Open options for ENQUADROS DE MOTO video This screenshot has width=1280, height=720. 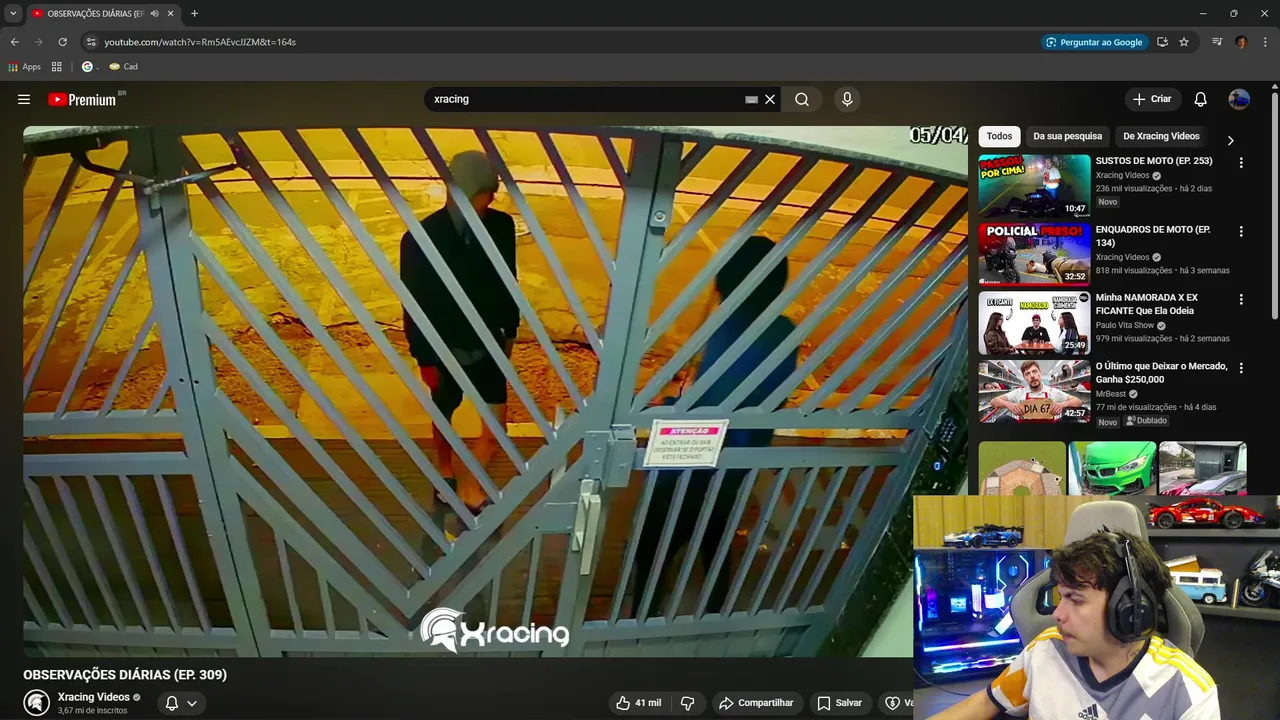pos(1241,231)
